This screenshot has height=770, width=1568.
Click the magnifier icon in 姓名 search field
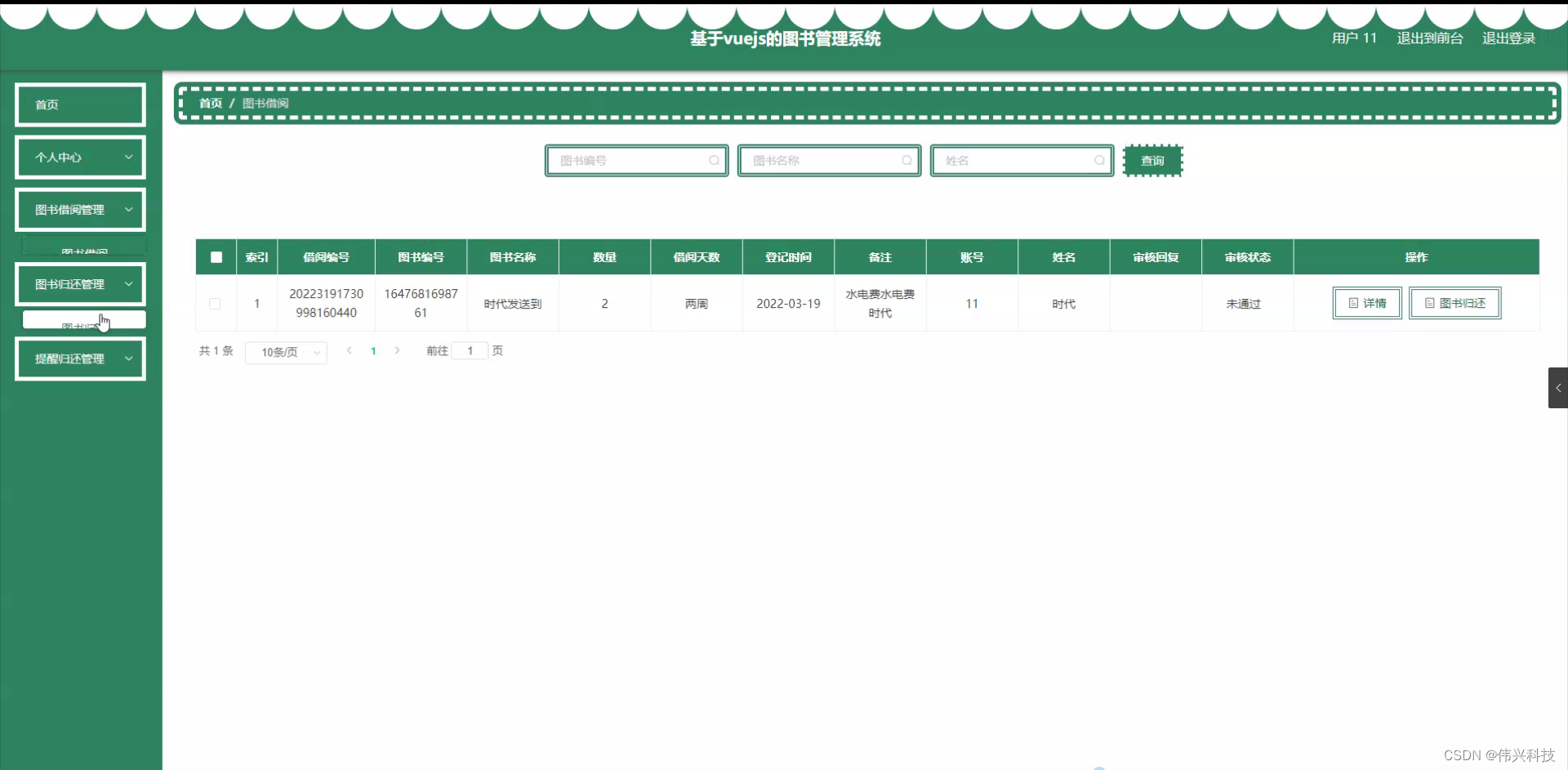pos(1100,160)
